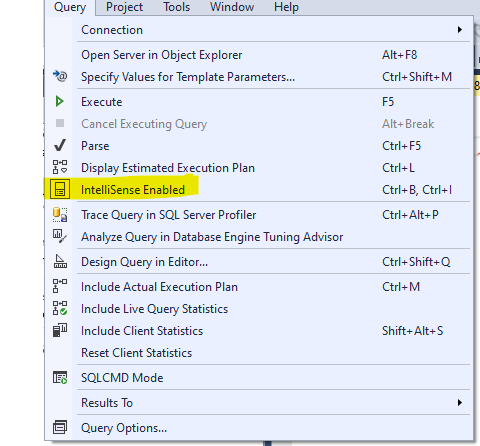Open the Tools menu
This screenshot has width=480, height=446.
click(176, 7)
